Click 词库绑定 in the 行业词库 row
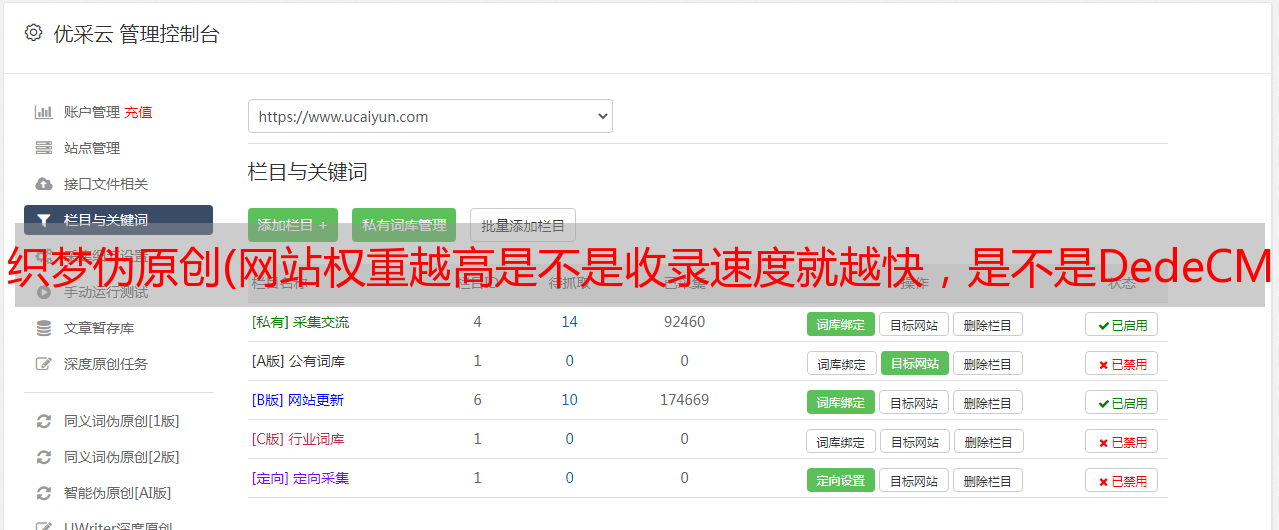The width and height of the screenshot is (1279, 530). click(841, 441)
